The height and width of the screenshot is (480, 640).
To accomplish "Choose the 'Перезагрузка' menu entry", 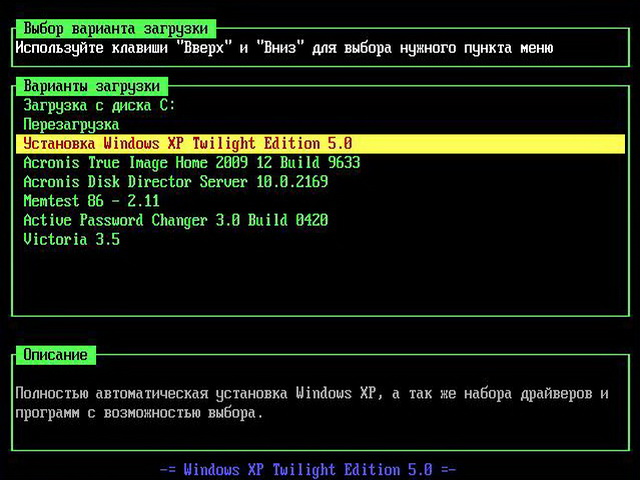I will [71, 124].
